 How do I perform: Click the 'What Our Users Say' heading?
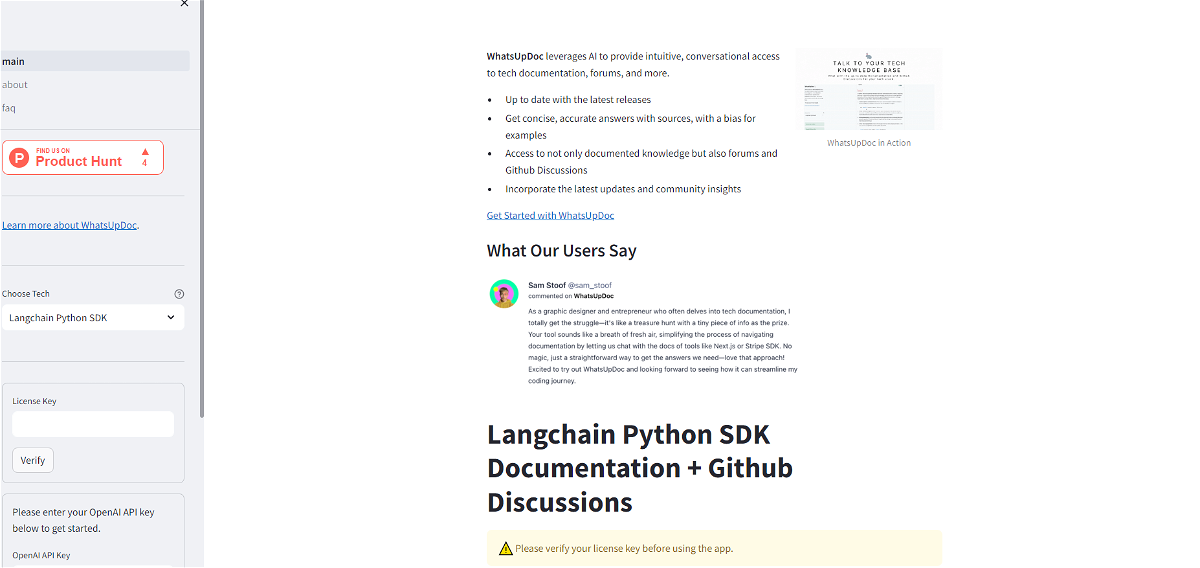click(x=562, y=251)
